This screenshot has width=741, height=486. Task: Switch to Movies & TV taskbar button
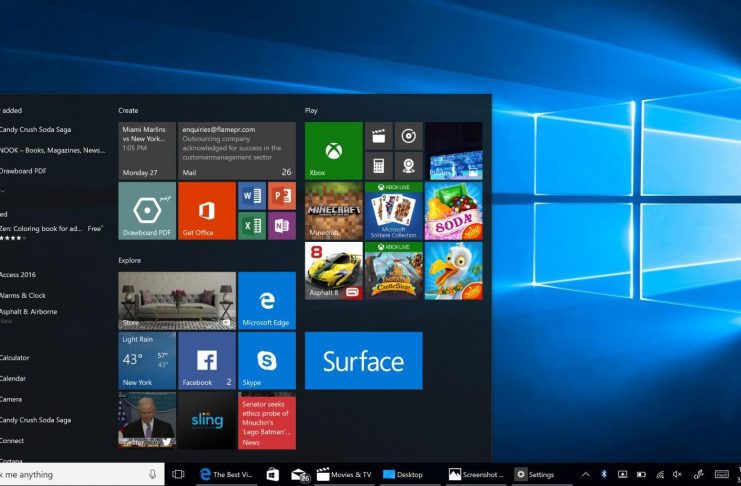pos(344,474)
